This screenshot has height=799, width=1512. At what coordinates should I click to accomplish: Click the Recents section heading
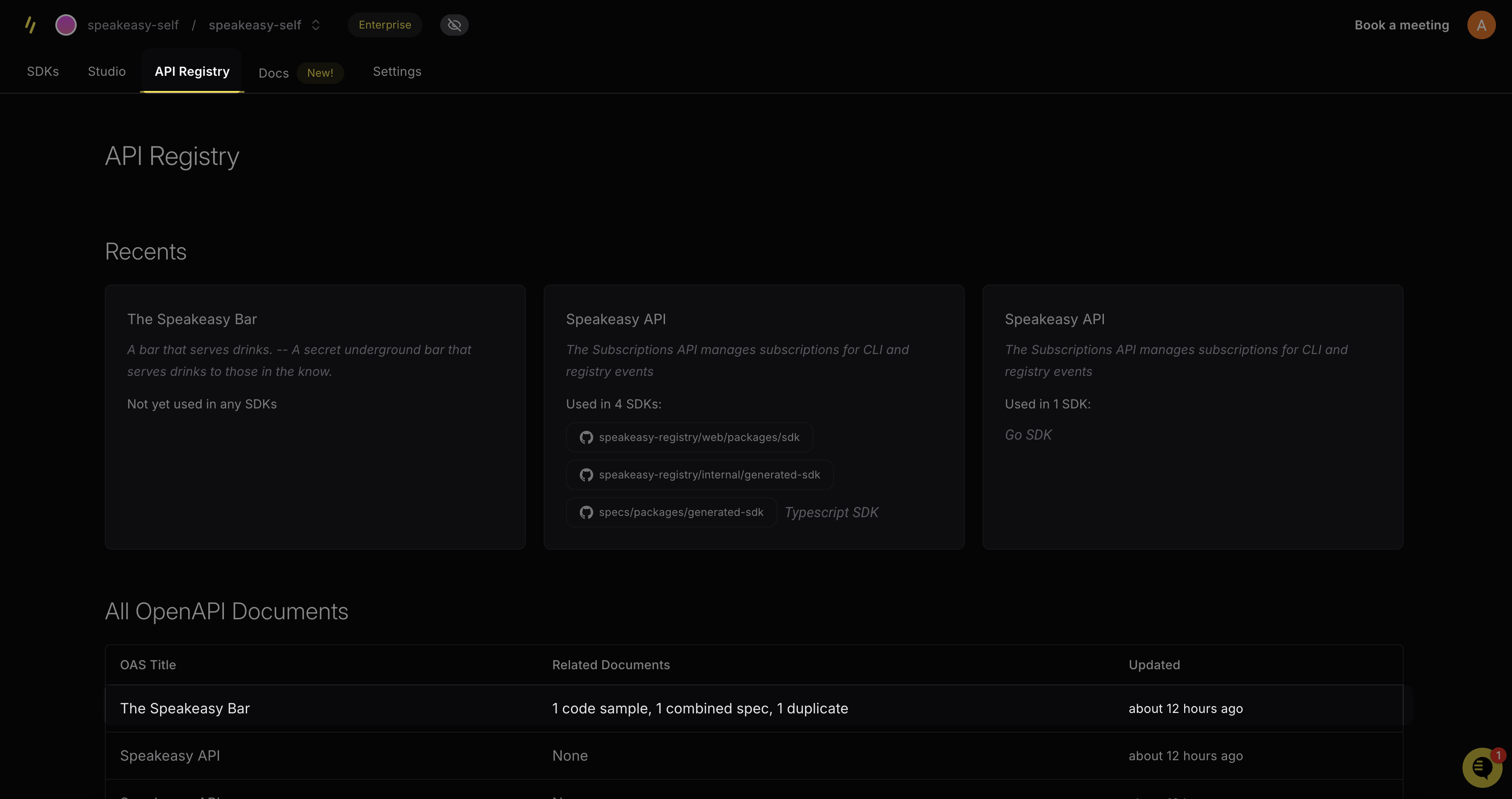coord(145,251)
